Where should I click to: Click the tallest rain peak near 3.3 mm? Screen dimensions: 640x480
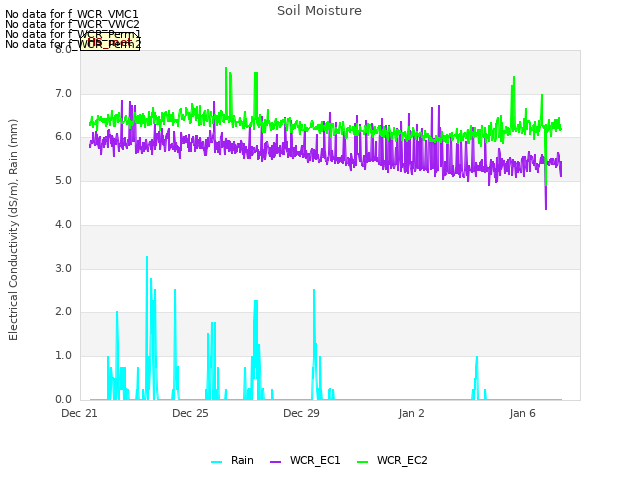(147, 258)
